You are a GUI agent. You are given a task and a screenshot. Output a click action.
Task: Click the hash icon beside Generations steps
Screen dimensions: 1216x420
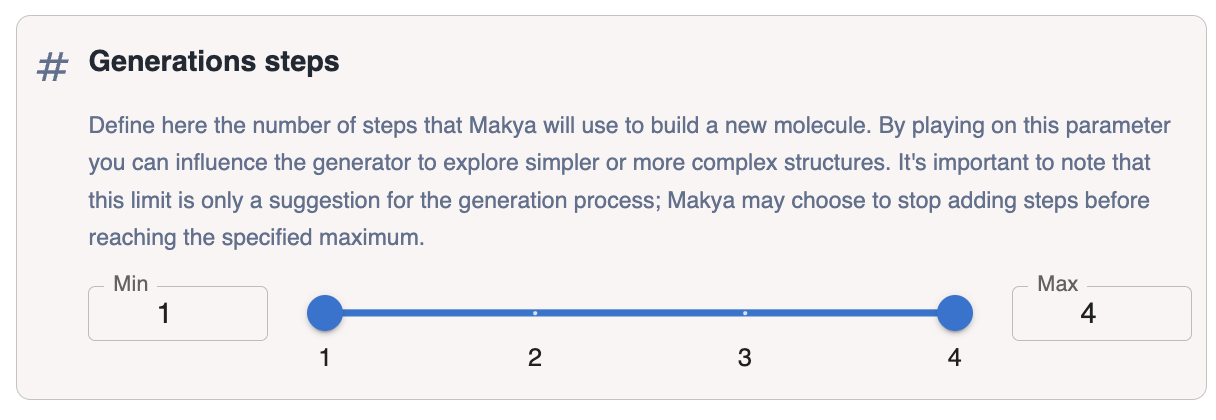(x=52, y=68)
